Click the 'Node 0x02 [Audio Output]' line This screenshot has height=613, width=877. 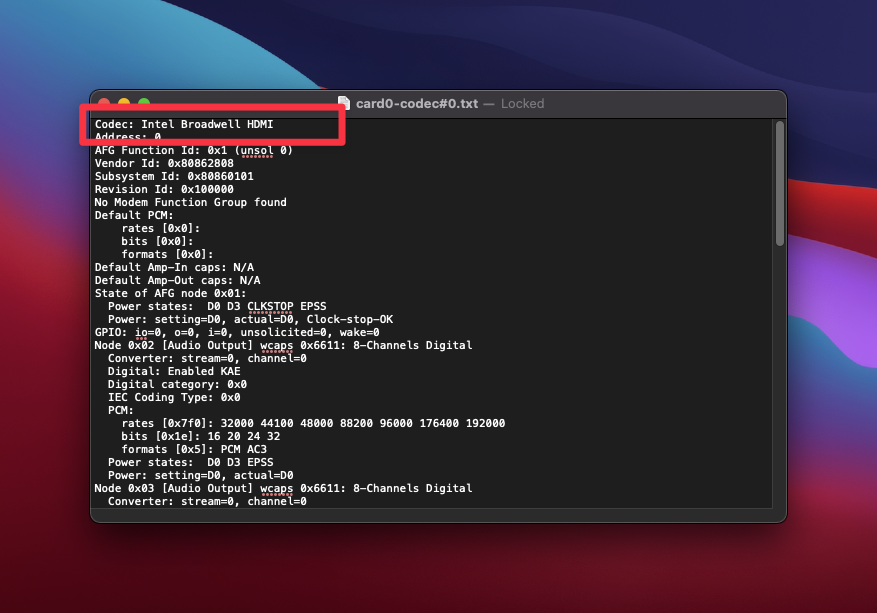(283, 345)
